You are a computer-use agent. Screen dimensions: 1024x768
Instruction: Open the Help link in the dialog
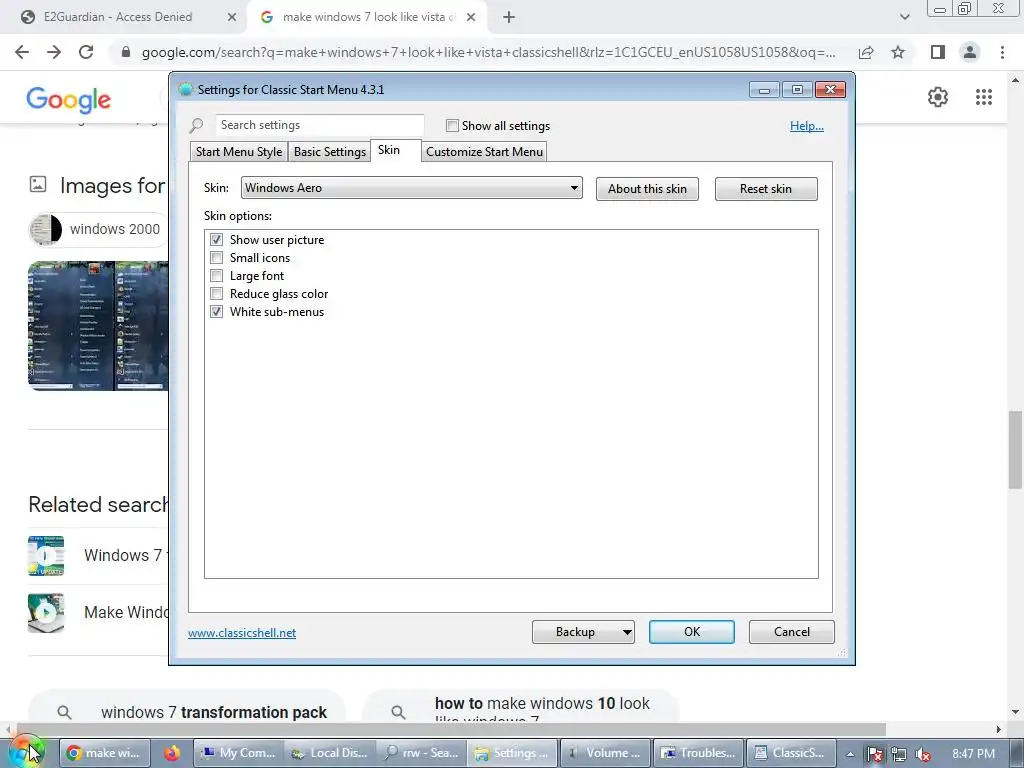[807, 126]
